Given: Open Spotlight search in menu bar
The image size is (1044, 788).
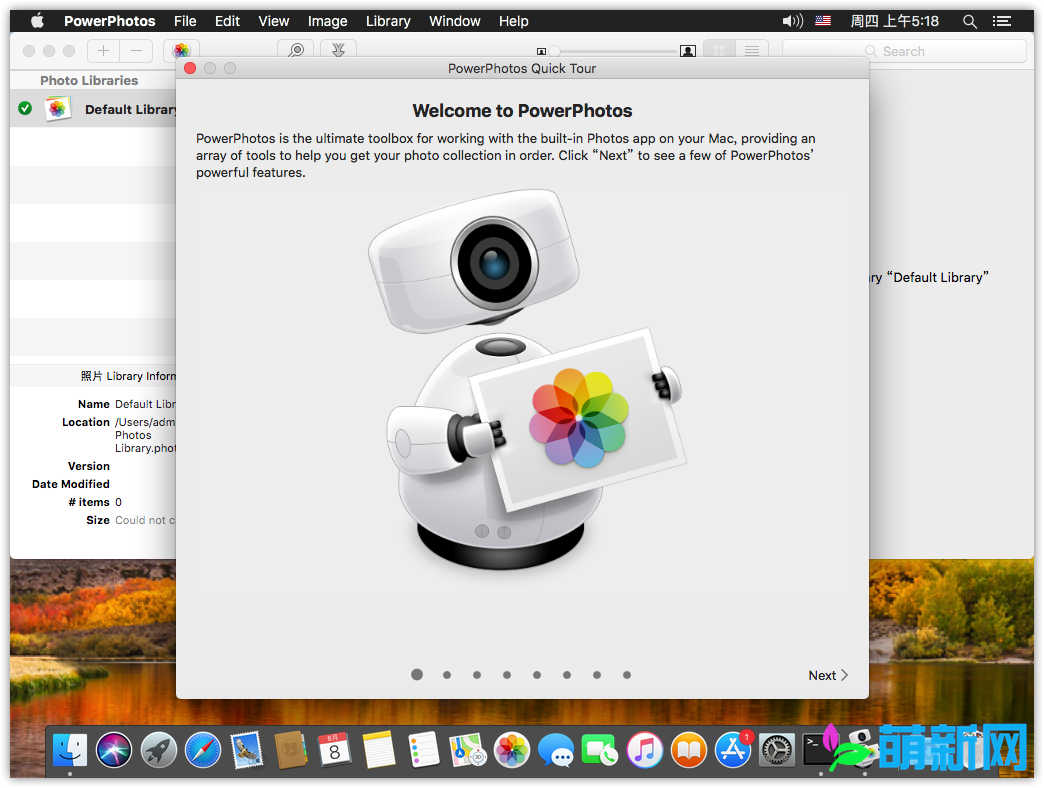Looking at the screenshot, I should [969, 21].
